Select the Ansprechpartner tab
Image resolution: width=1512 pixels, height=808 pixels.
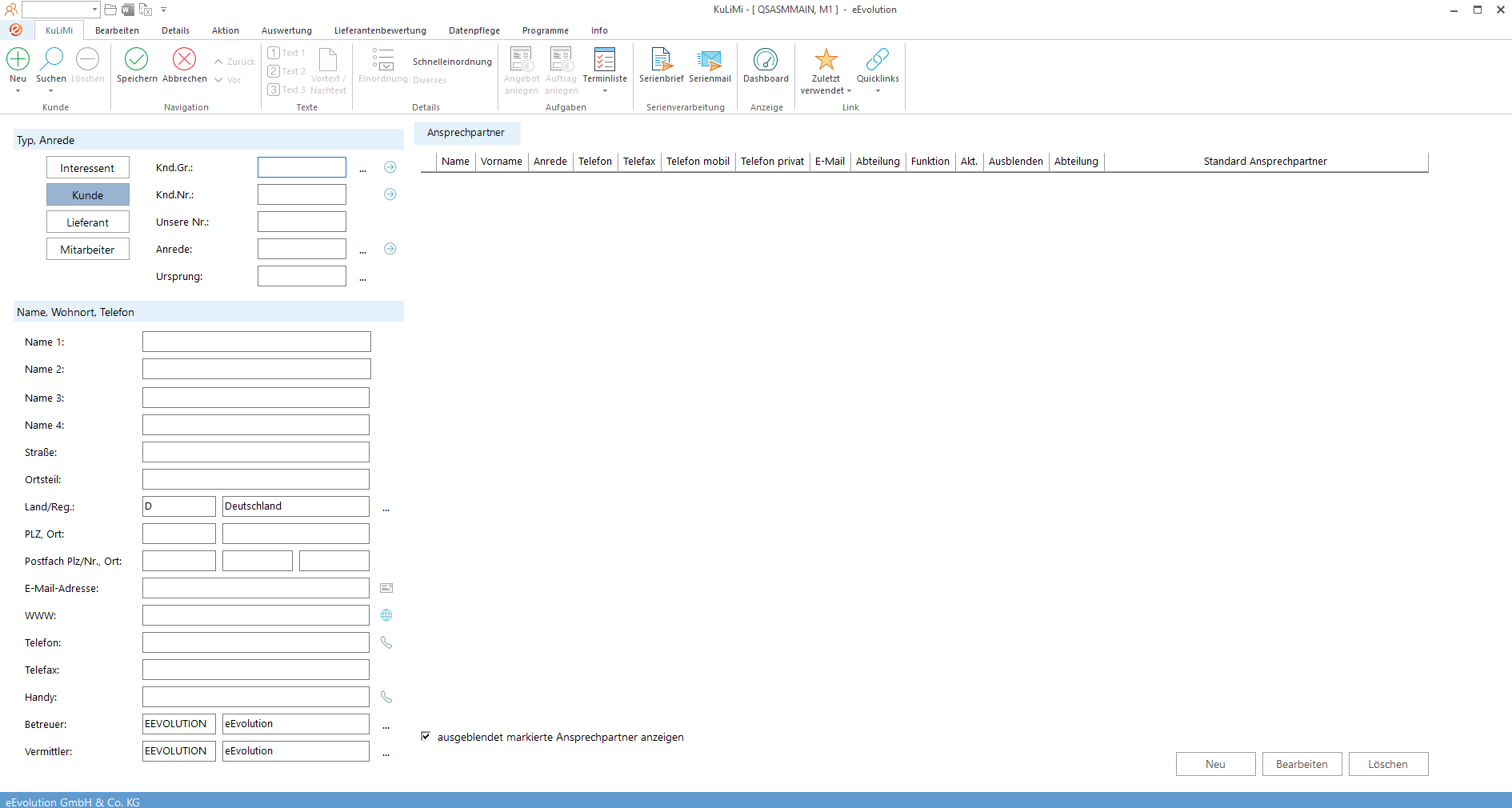466,133
